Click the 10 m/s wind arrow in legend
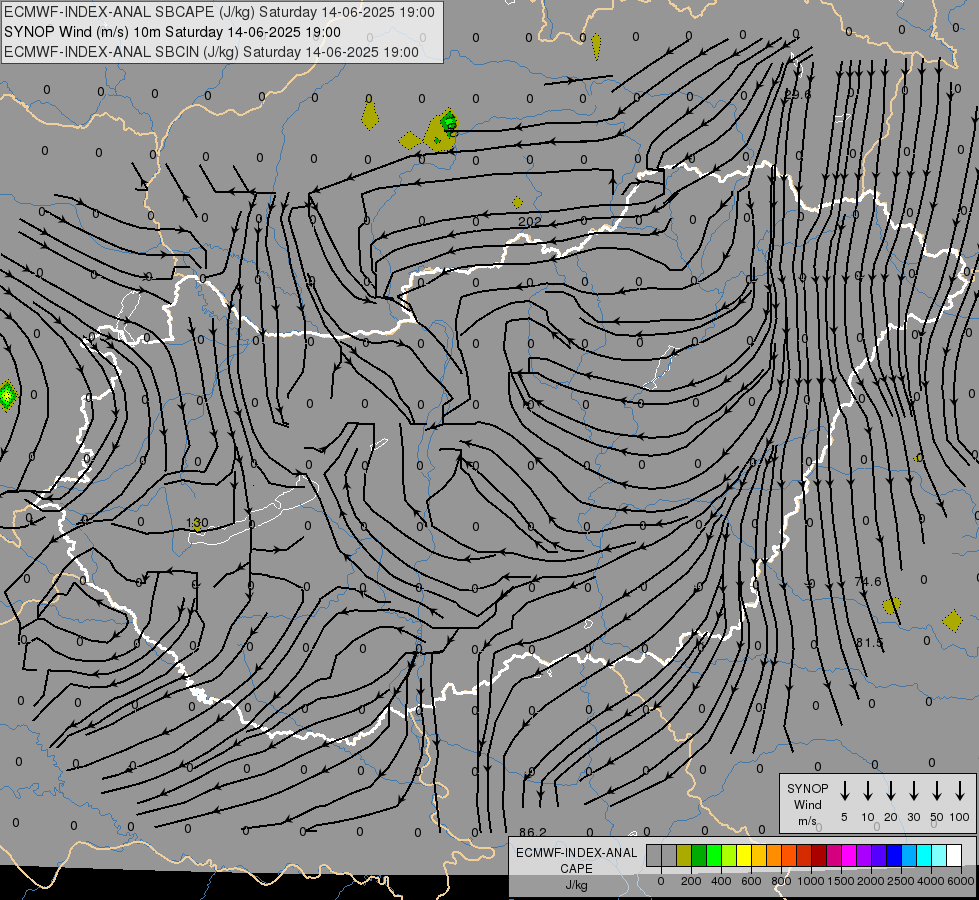 tap(868, 791)
